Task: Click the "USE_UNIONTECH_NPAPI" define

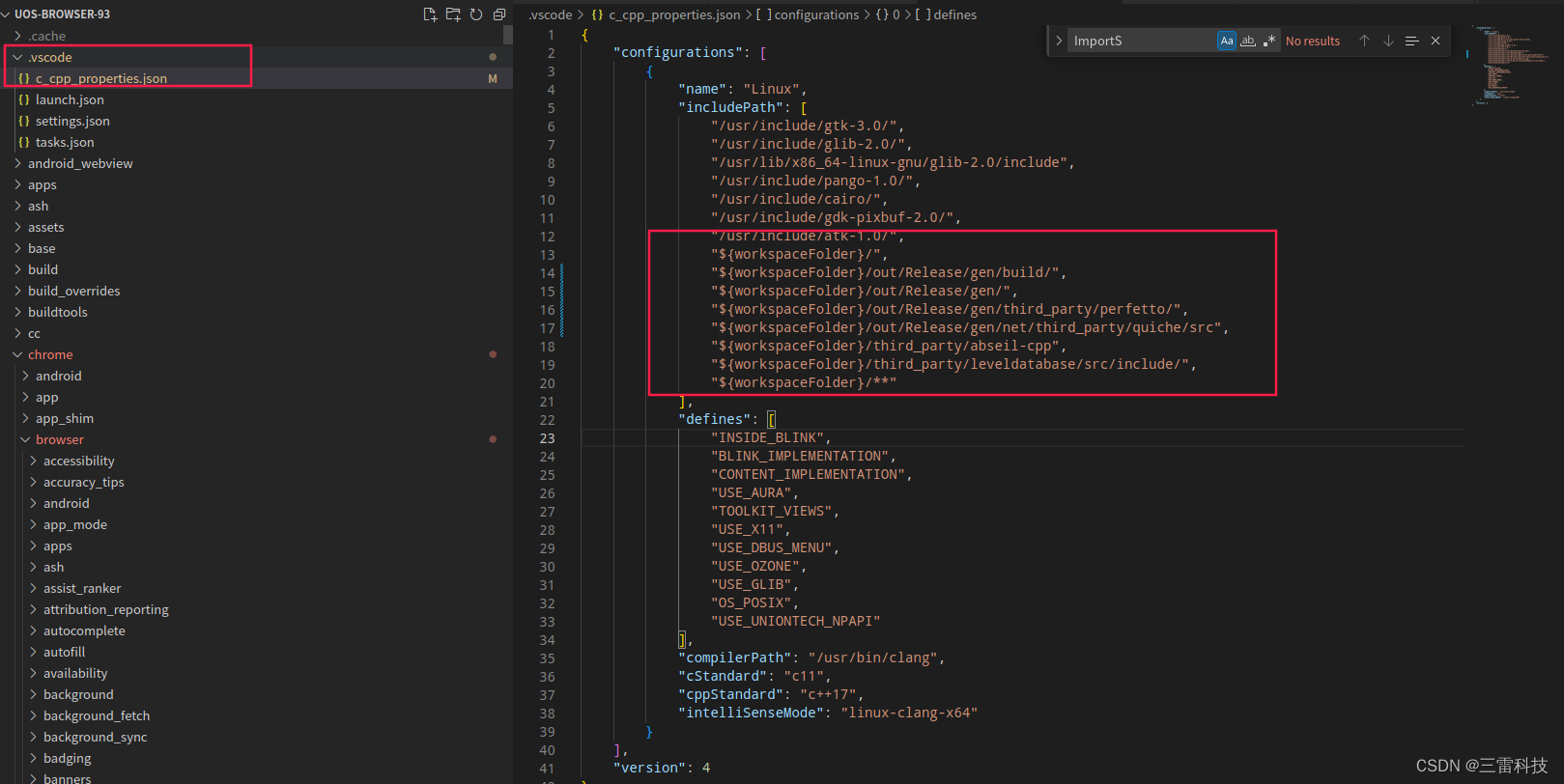Action: [x=795, y=621]
